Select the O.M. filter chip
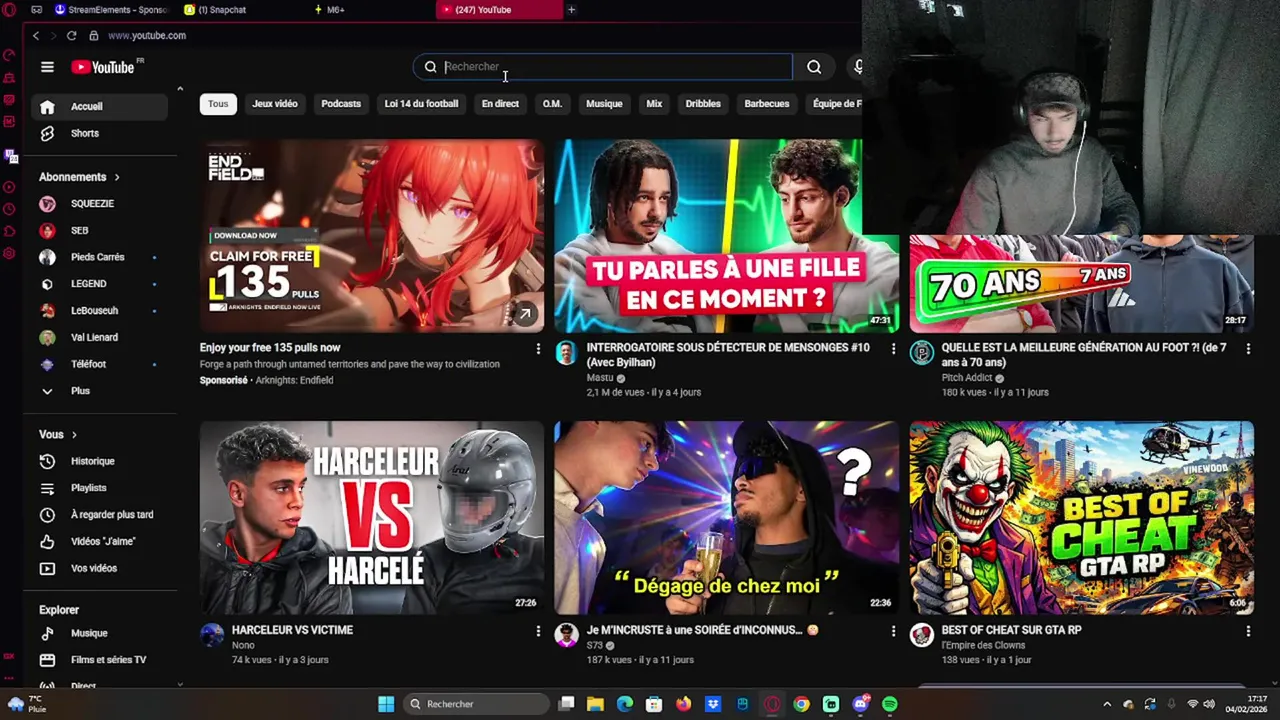 pyautogui.click(x=552, y=104)
